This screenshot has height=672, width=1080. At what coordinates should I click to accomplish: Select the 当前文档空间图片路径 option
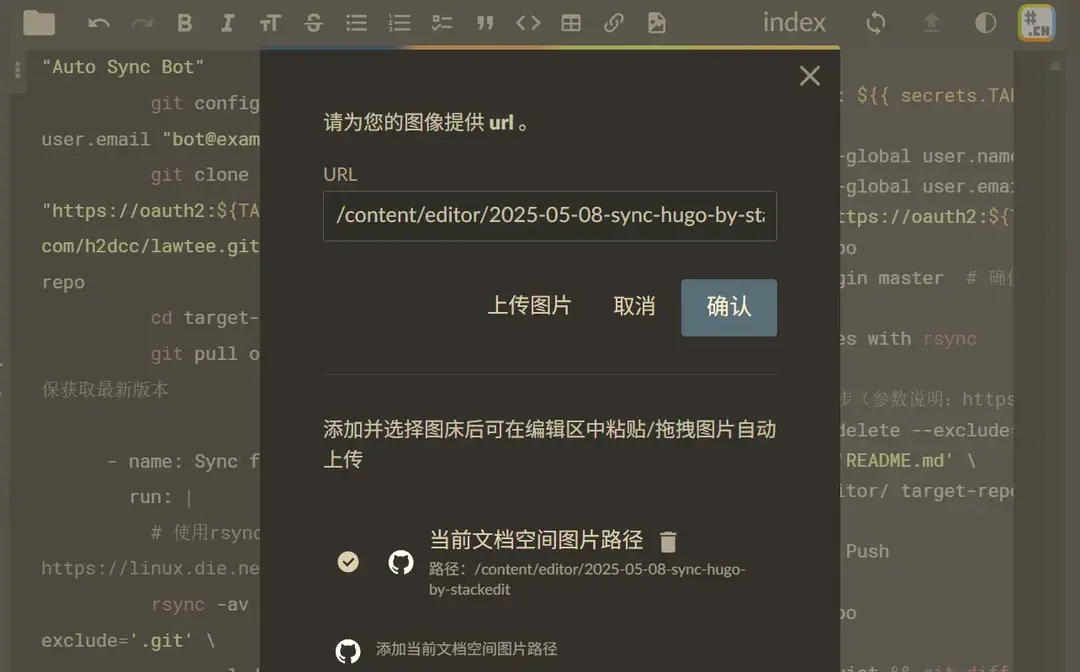point(348,562)
